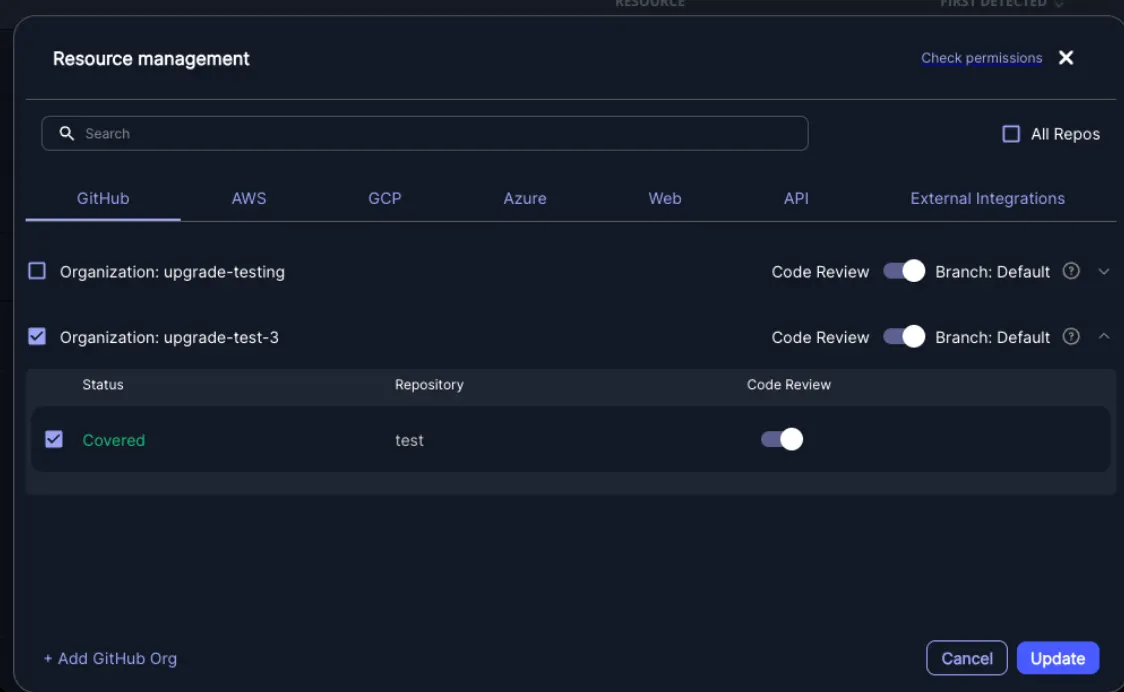The image size is (1124, 692).
Task: Open help icon for upgrade-testing branch
Action: 1071,271
